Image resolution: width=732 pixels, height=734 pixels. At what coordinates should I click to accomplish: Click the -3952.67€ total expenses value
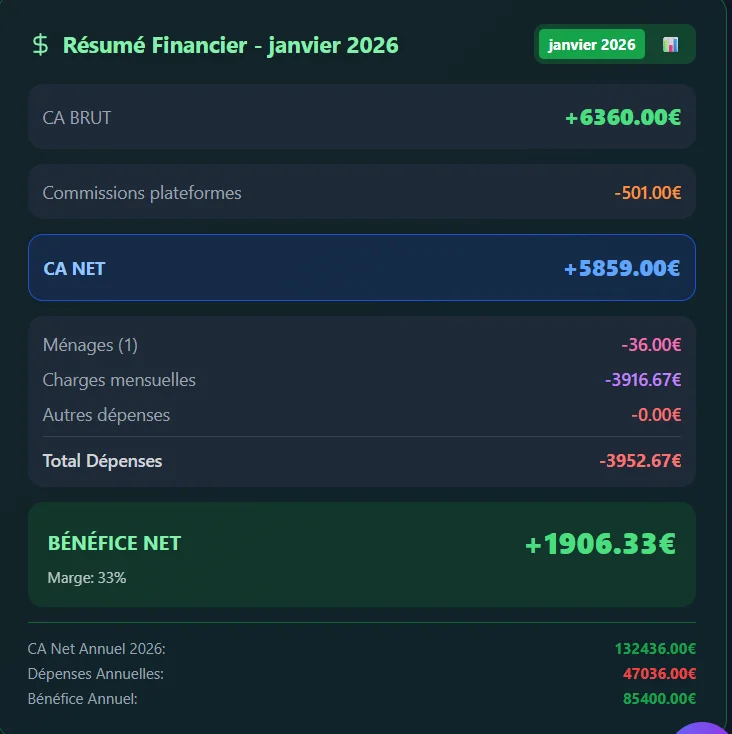pyautogui.click(x=640, y=461)
